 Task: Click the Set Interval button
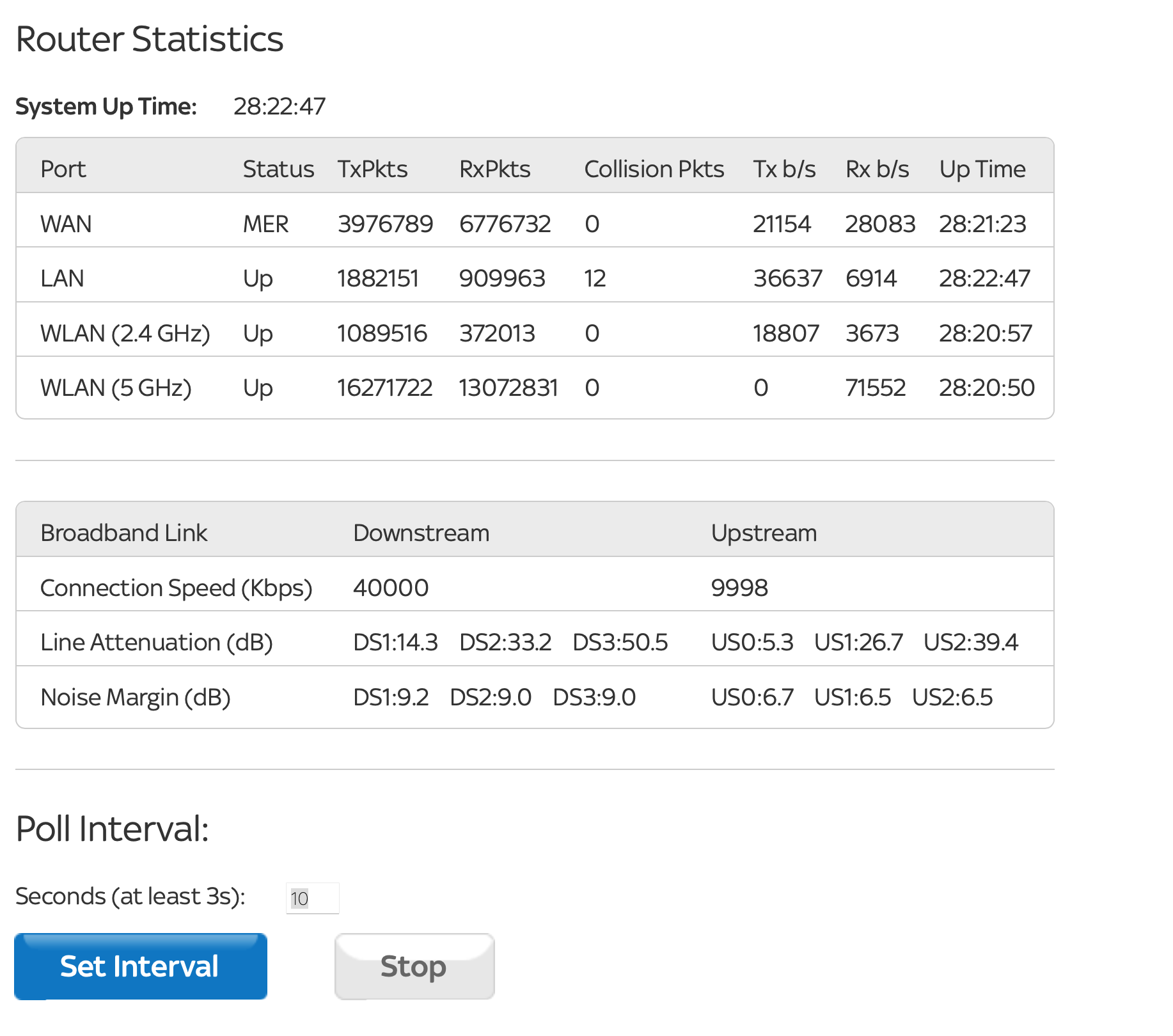140,966
